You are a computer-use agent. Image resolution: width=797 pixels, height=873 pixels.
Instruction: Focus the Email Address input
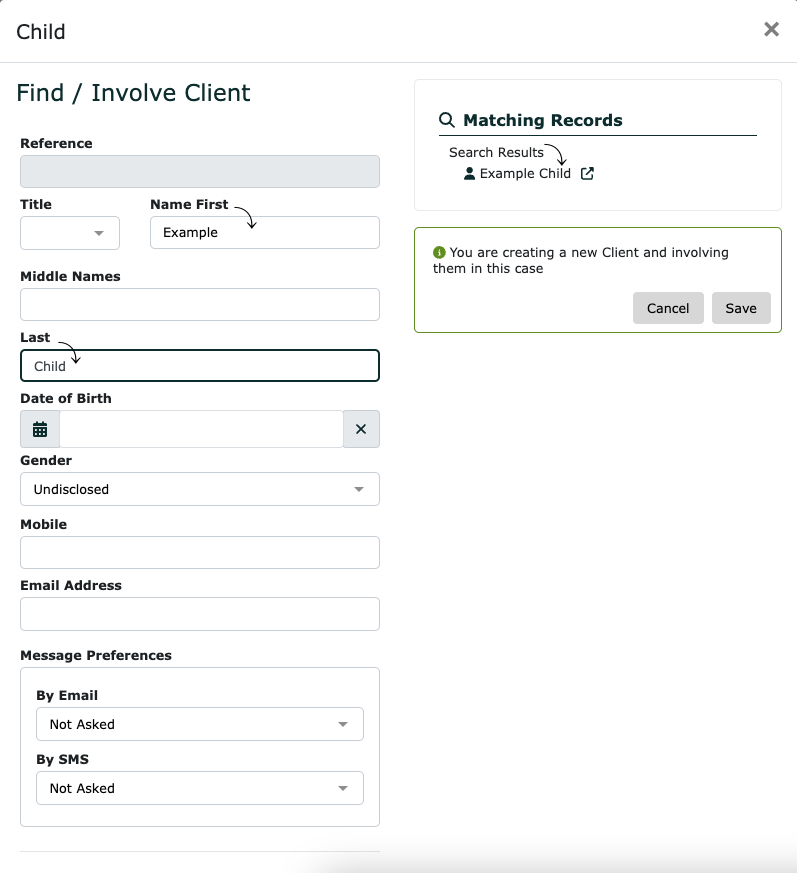(200, 614)
